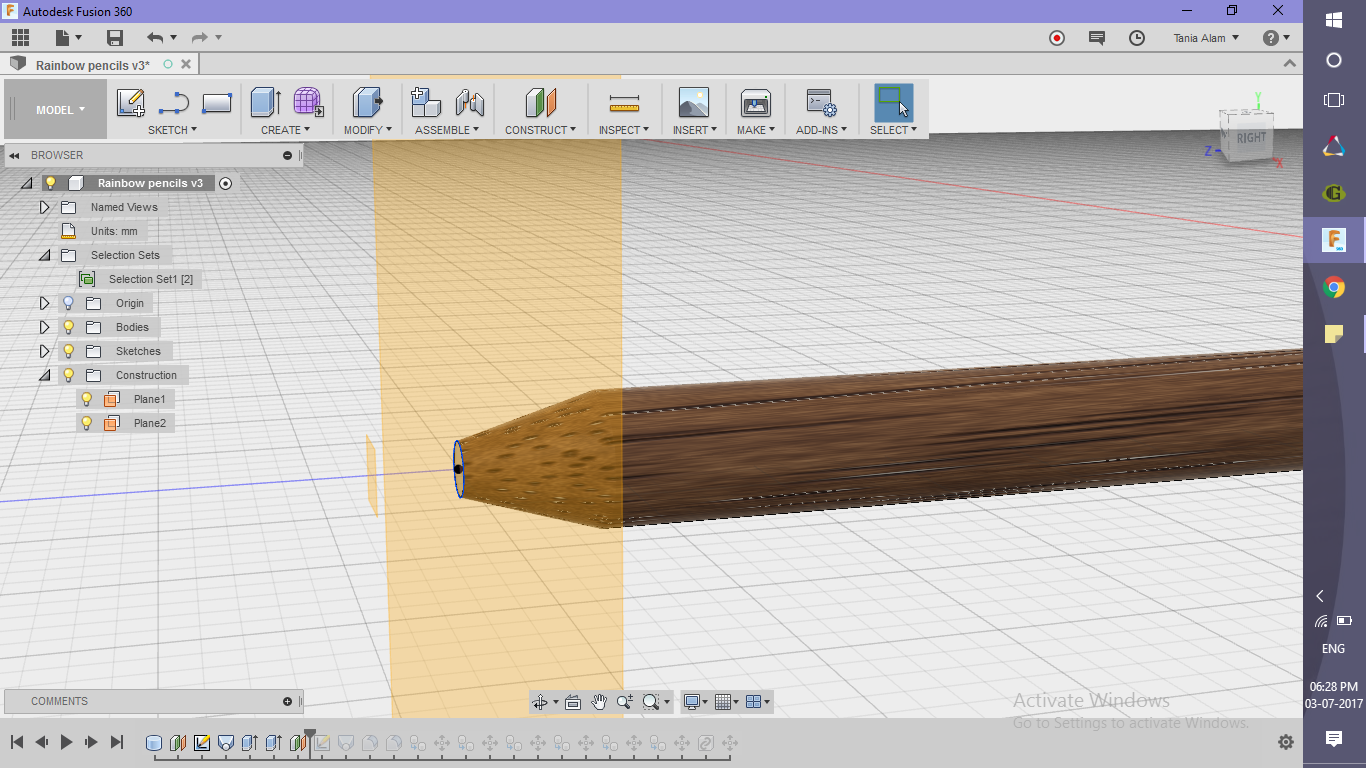
Task: Click the Zoom magnifier icon in navigation bar
Action: [x=625, y=702]
